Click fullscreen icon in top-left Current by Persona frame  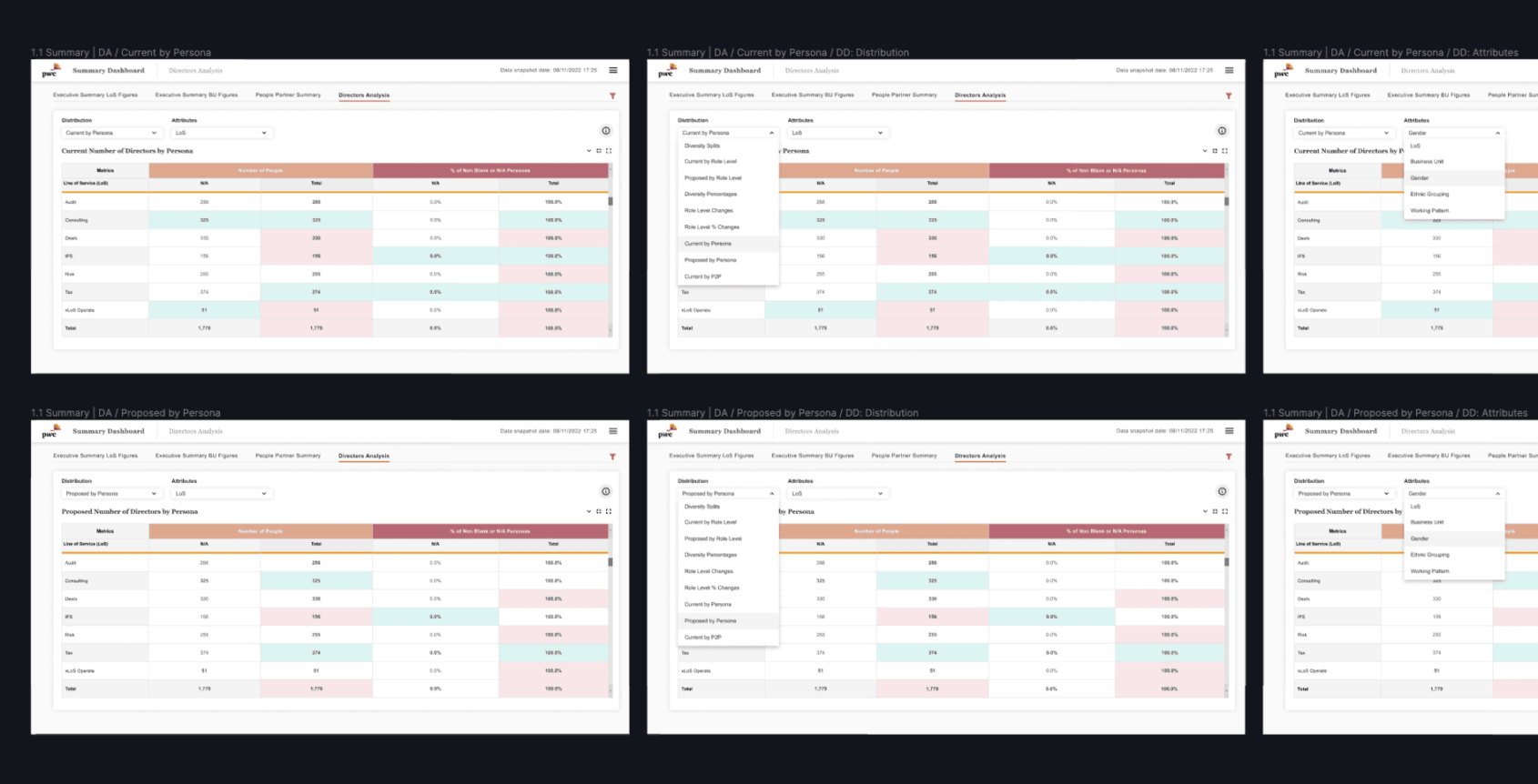tap(609, 151)
